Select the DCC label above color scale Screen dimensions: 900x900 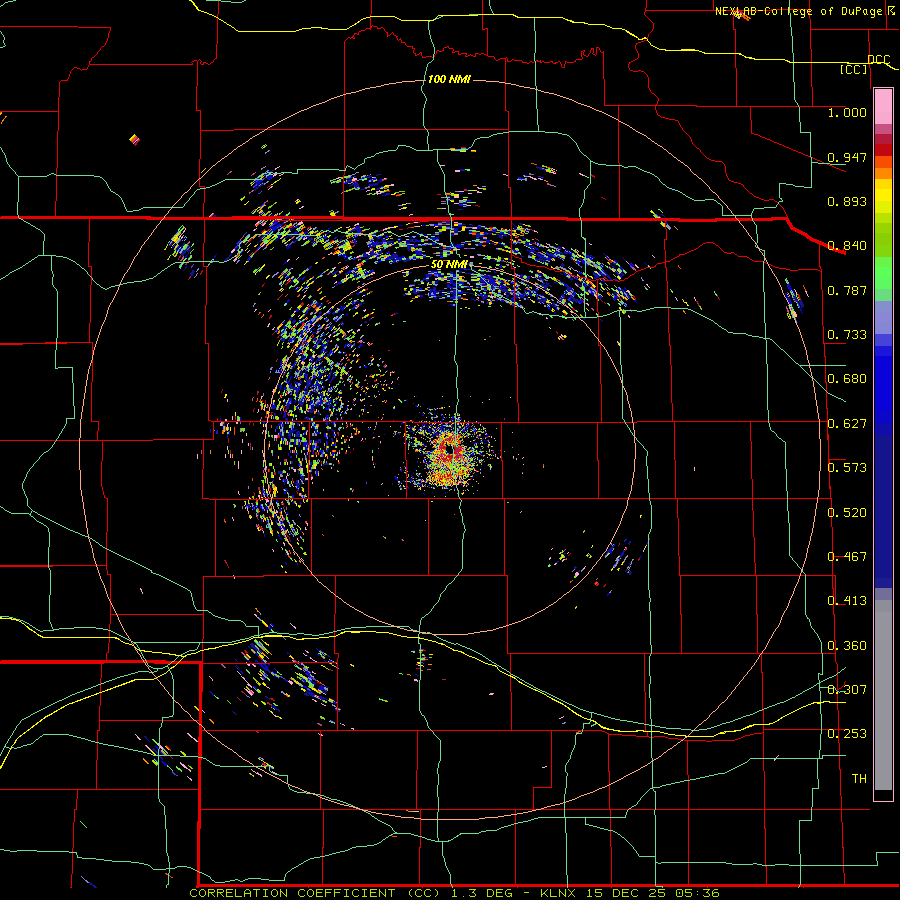[878, 60]
